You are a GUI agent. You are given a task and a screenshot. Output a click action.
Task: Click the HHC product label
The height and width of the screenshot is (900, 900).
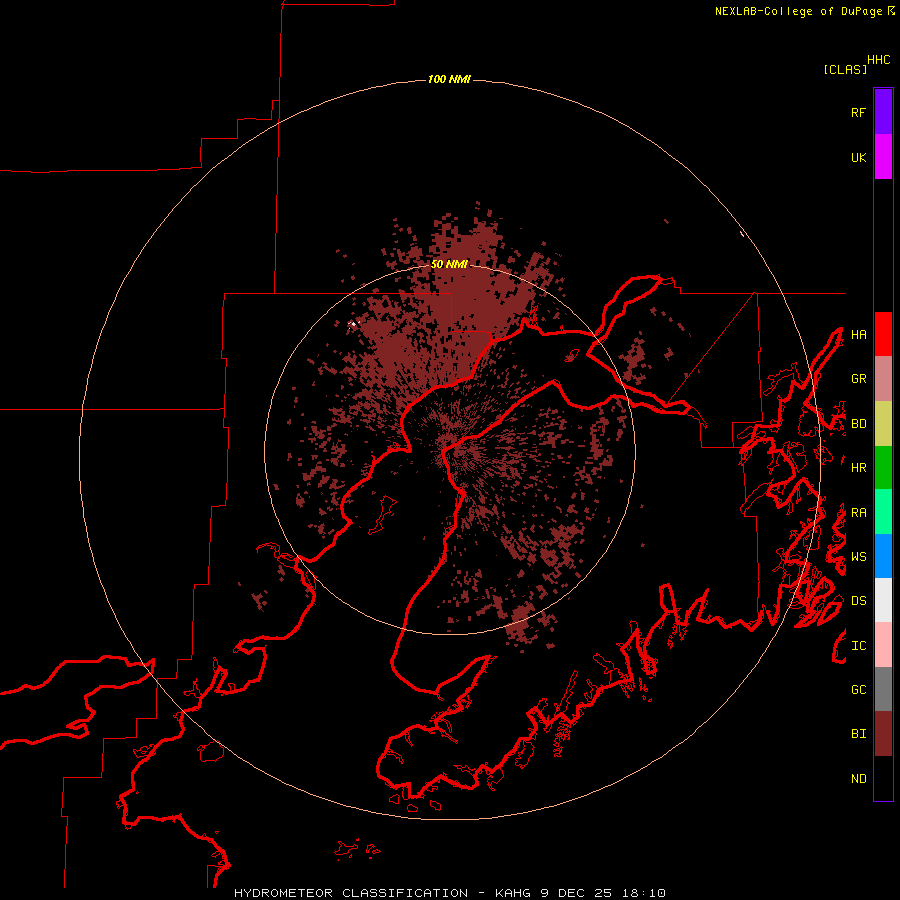click(878, 60)
